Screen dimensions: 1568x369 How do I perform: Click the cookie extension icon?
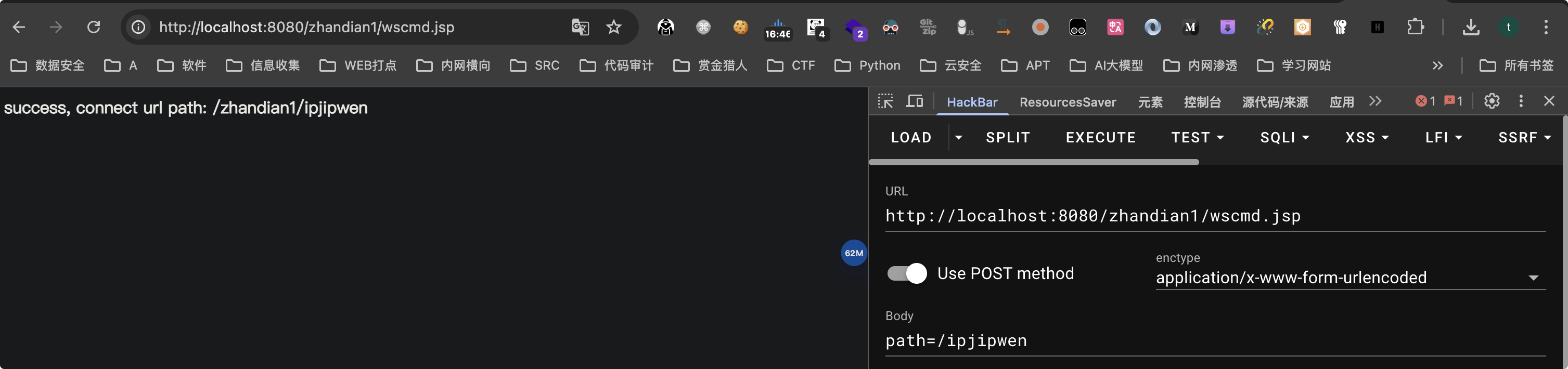(740, 27)
